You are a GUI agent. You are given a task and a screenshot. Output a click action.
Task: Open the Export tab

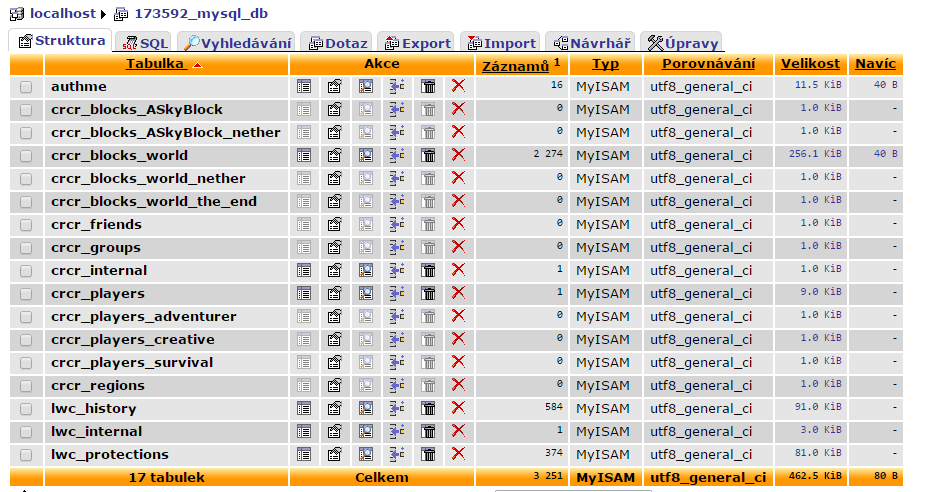(x=415, y=43)
